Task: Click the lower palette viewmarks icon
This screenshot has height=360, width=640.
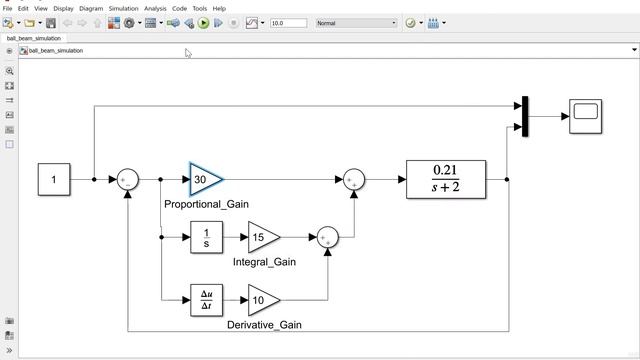Action: (9, 336)
